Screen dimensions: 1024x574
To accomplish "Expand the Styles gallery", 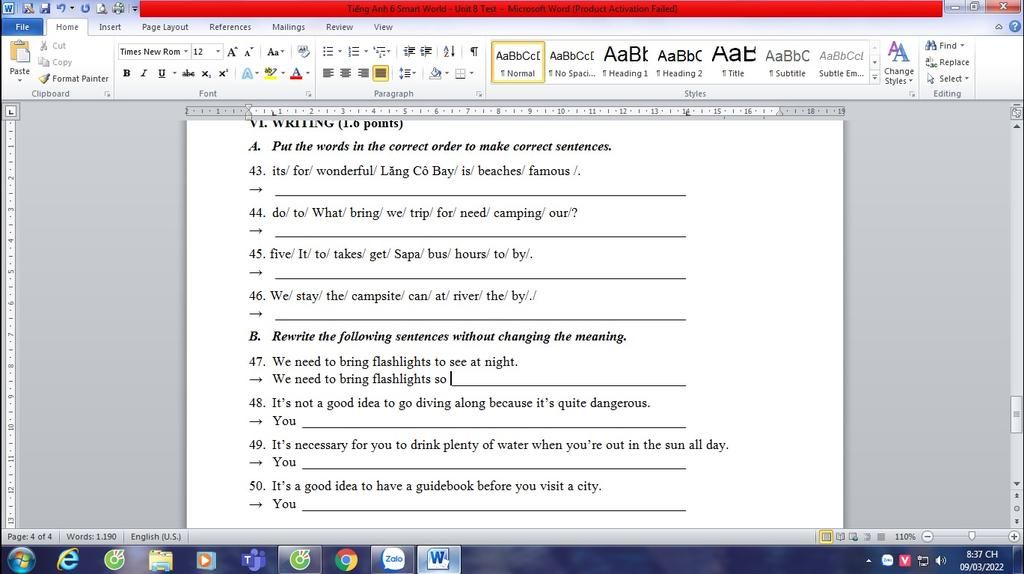I will [874, 77].
